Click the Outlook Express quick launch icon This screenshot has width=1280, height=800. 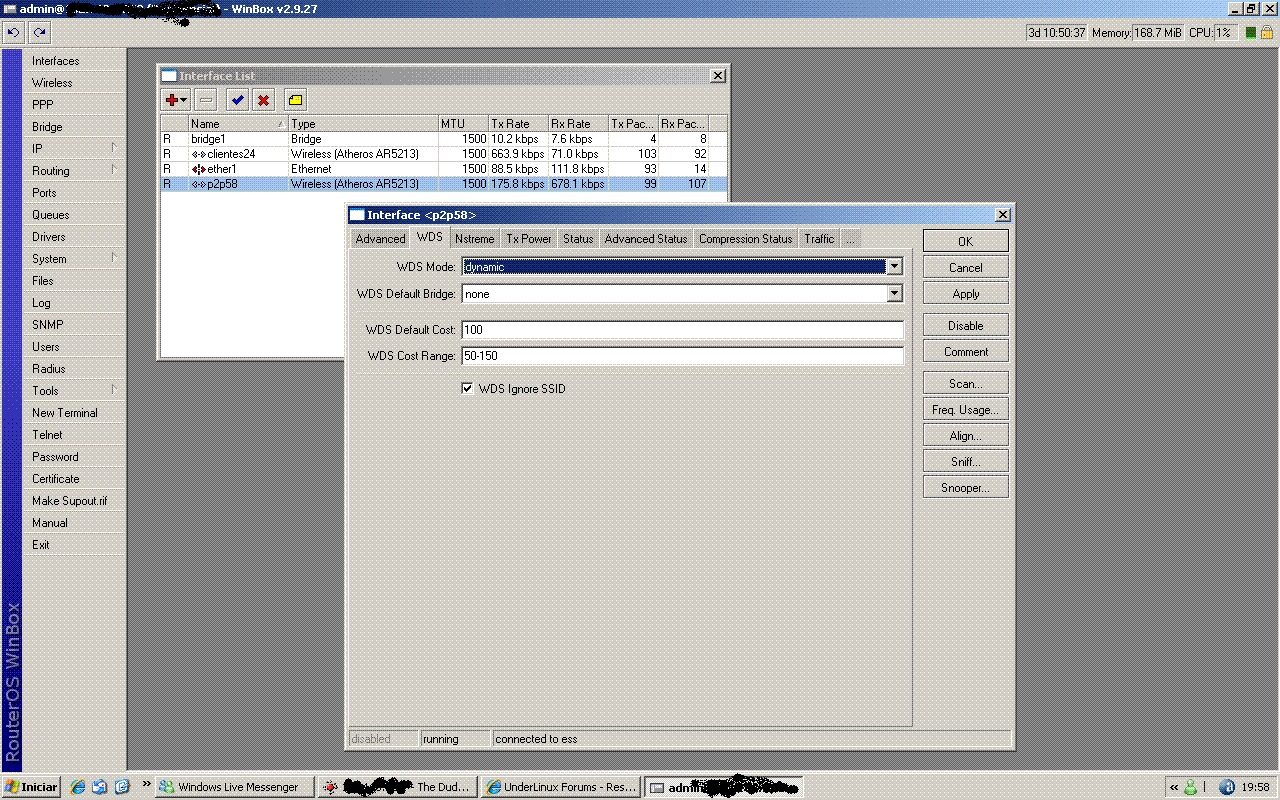pyautogui.click(x=100, y=787)
